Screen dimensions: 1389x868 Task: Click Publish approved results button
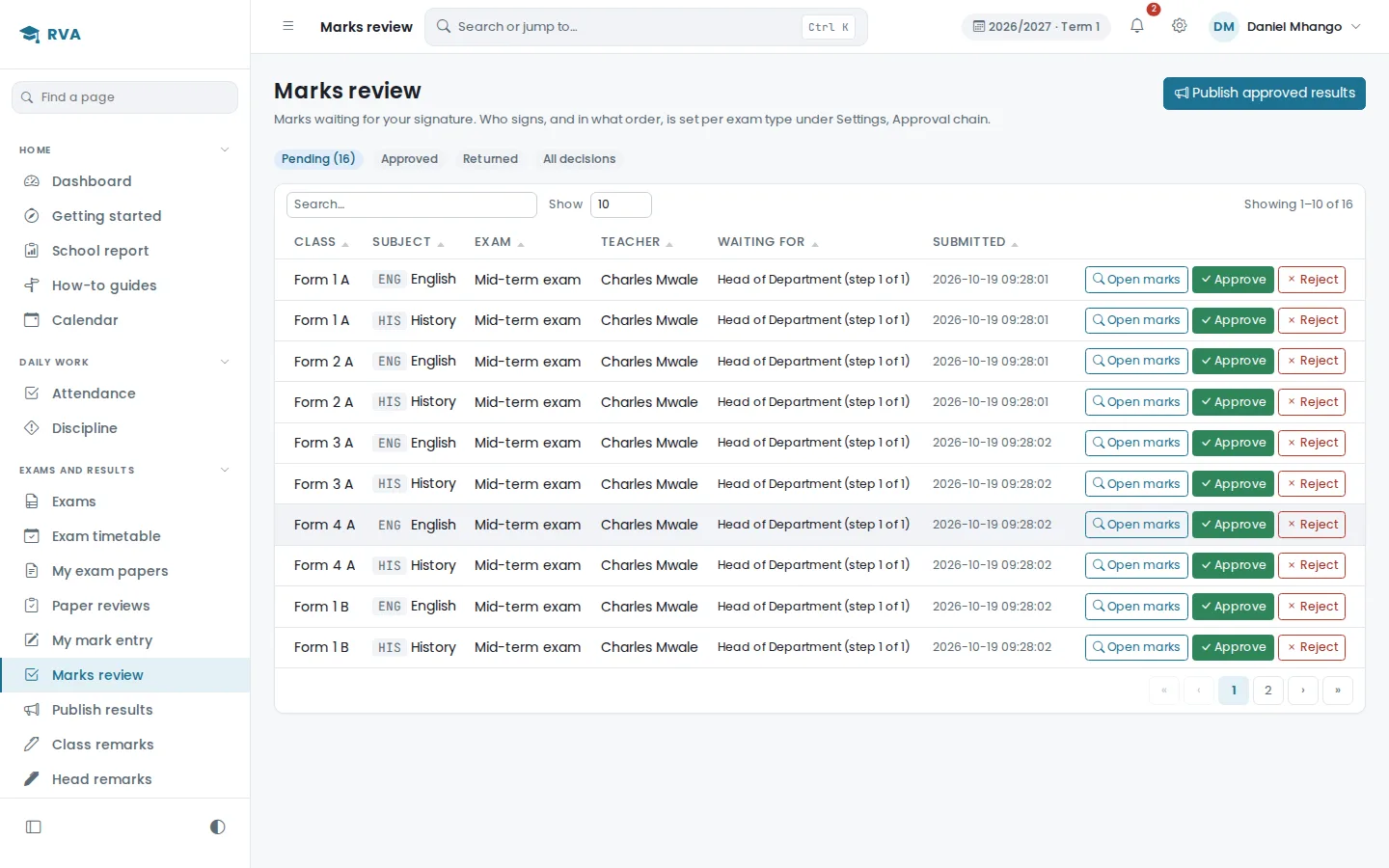click(x=1264, y=94)
